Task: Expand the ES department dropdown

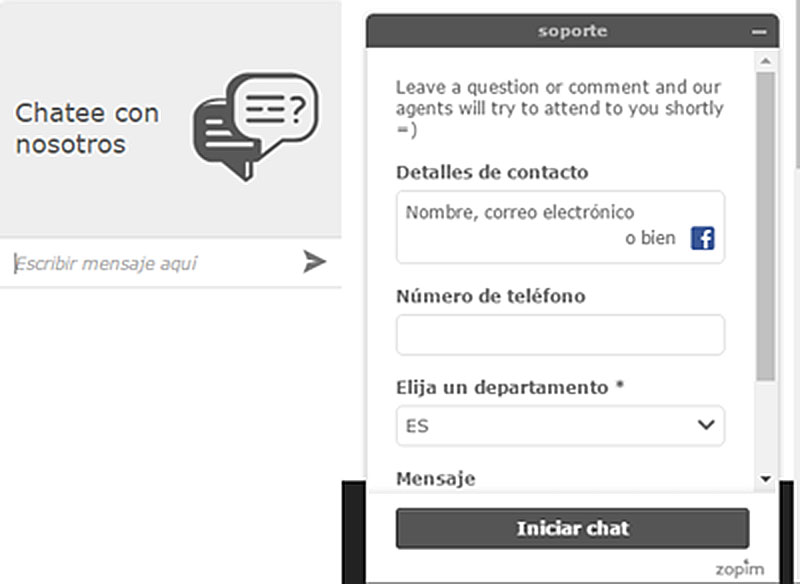Action: (x=560, y=425)
